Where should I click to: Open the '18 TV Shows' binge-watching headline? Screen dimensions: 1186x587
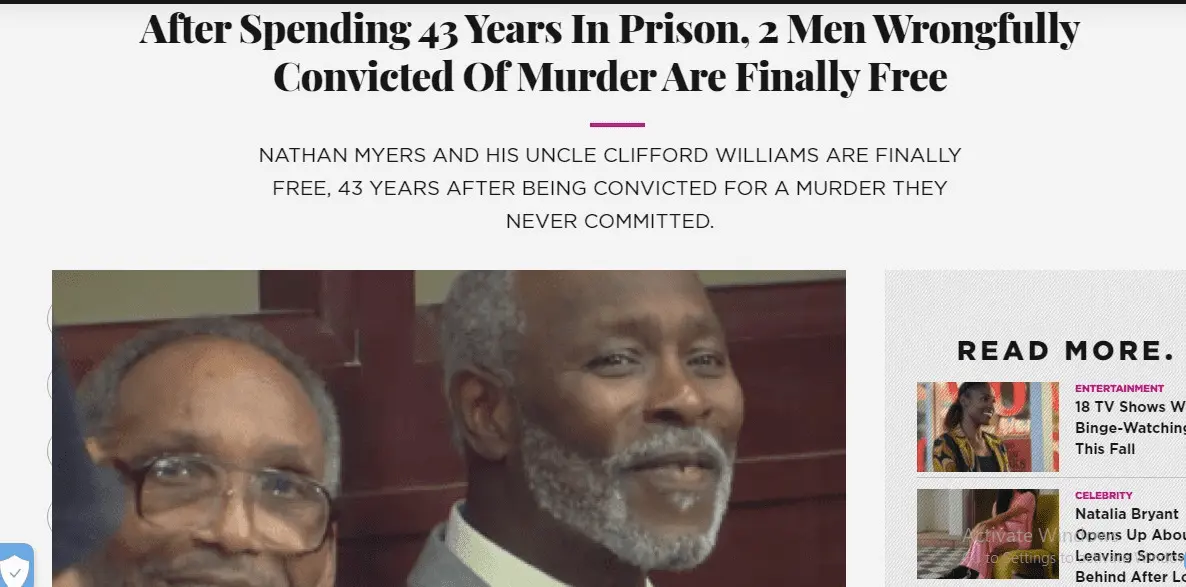point(1130,427)
